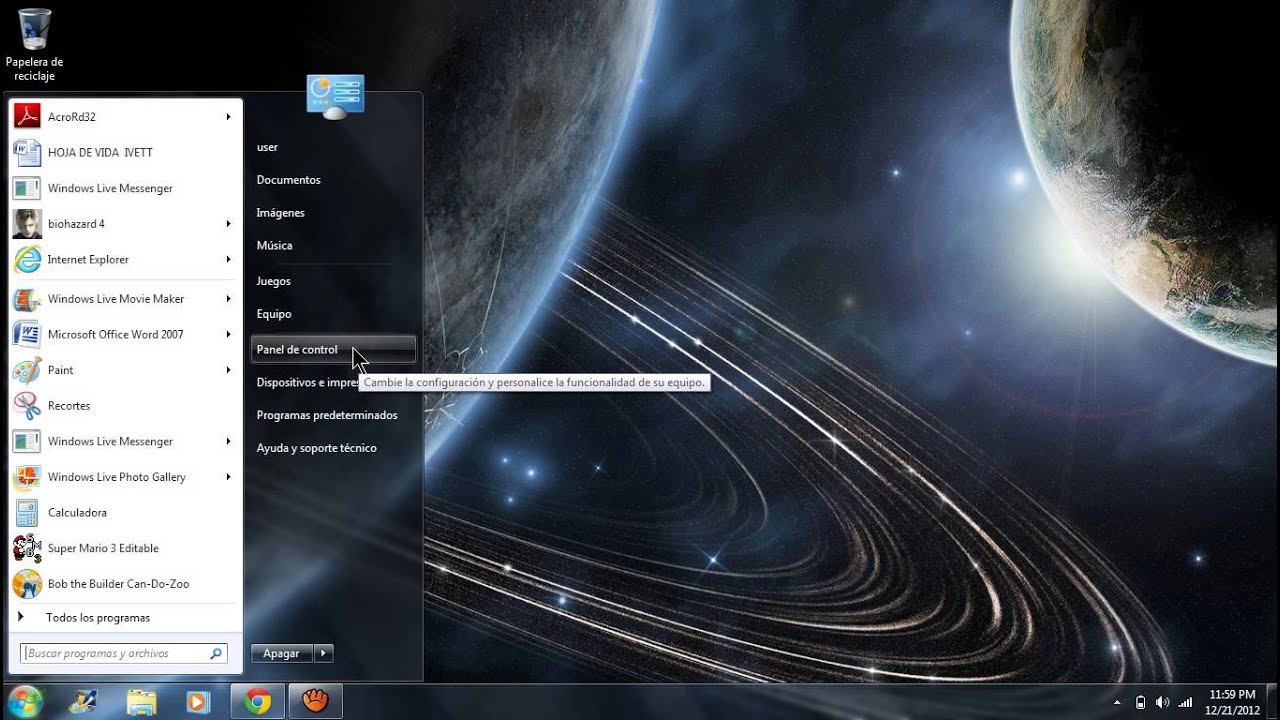This screenshot has height=720, width=1280.
Task: Click the Paint palette icon
Action: tap(27, 370)
